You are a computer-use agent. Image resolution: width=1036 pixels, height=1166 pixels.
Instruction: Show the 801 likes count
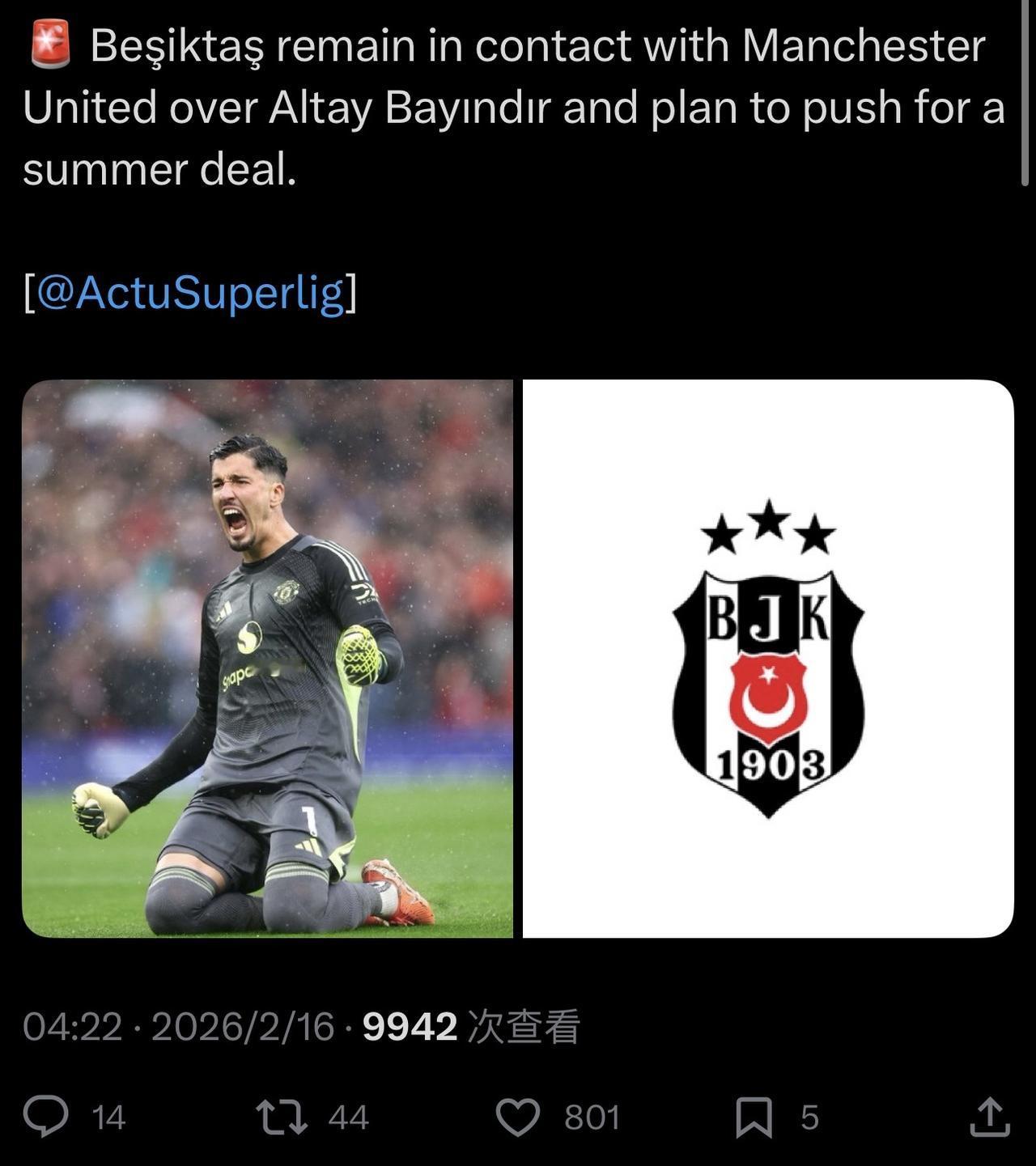pyautogui.click(x=592, y=1117)
